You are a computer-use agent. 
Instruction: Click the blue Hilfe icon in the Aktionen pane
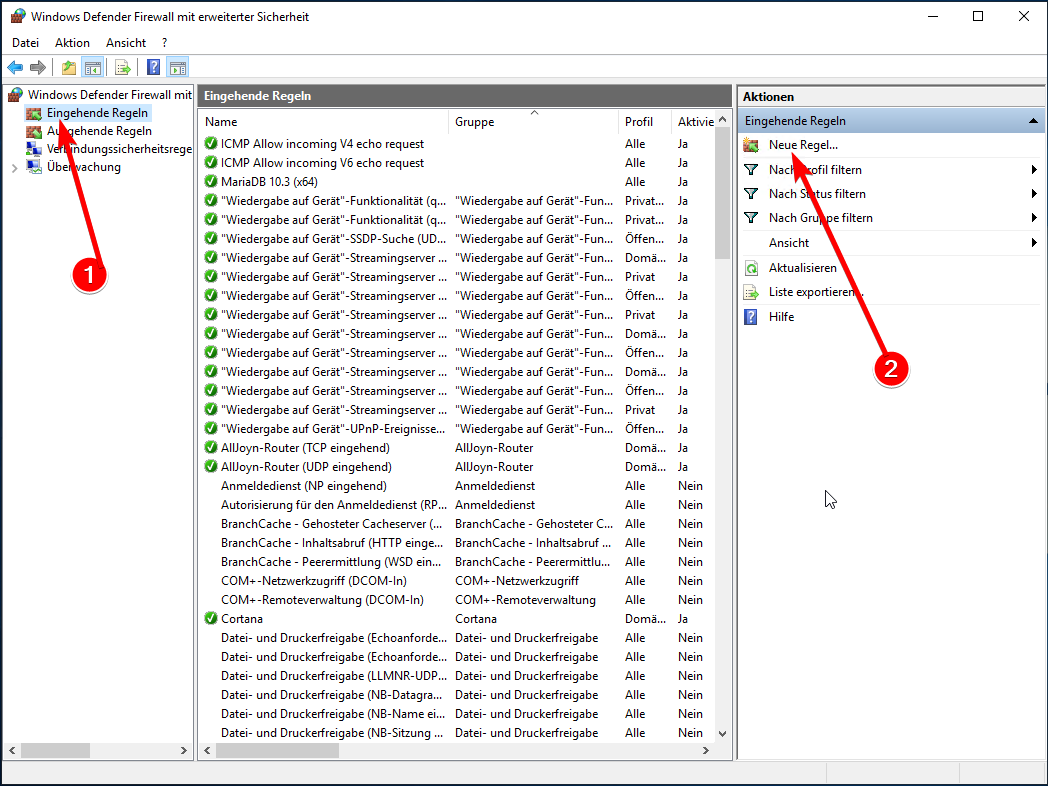(751, 317)
